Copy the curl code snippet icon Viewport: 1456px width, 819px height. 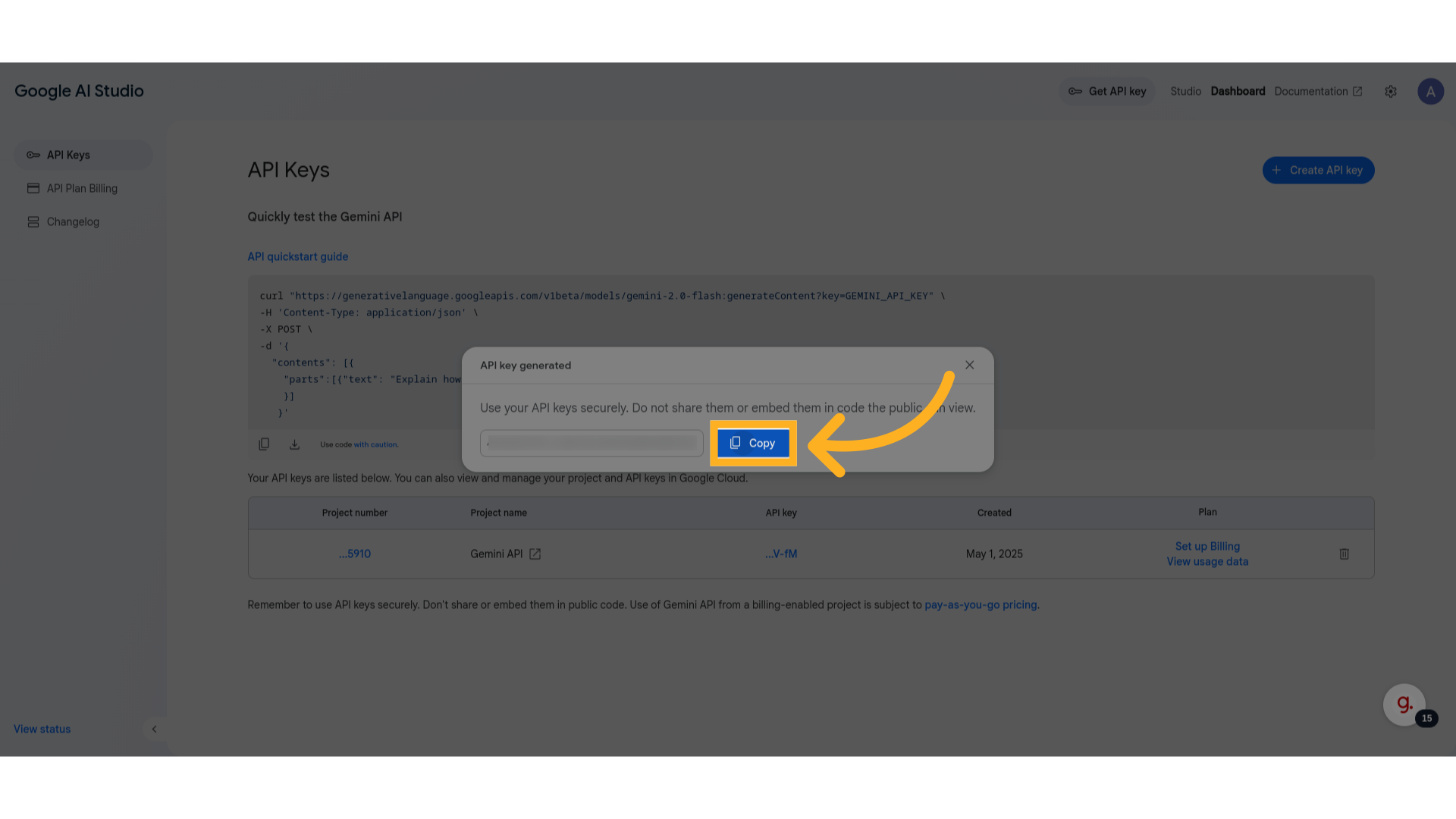point(264,444)
